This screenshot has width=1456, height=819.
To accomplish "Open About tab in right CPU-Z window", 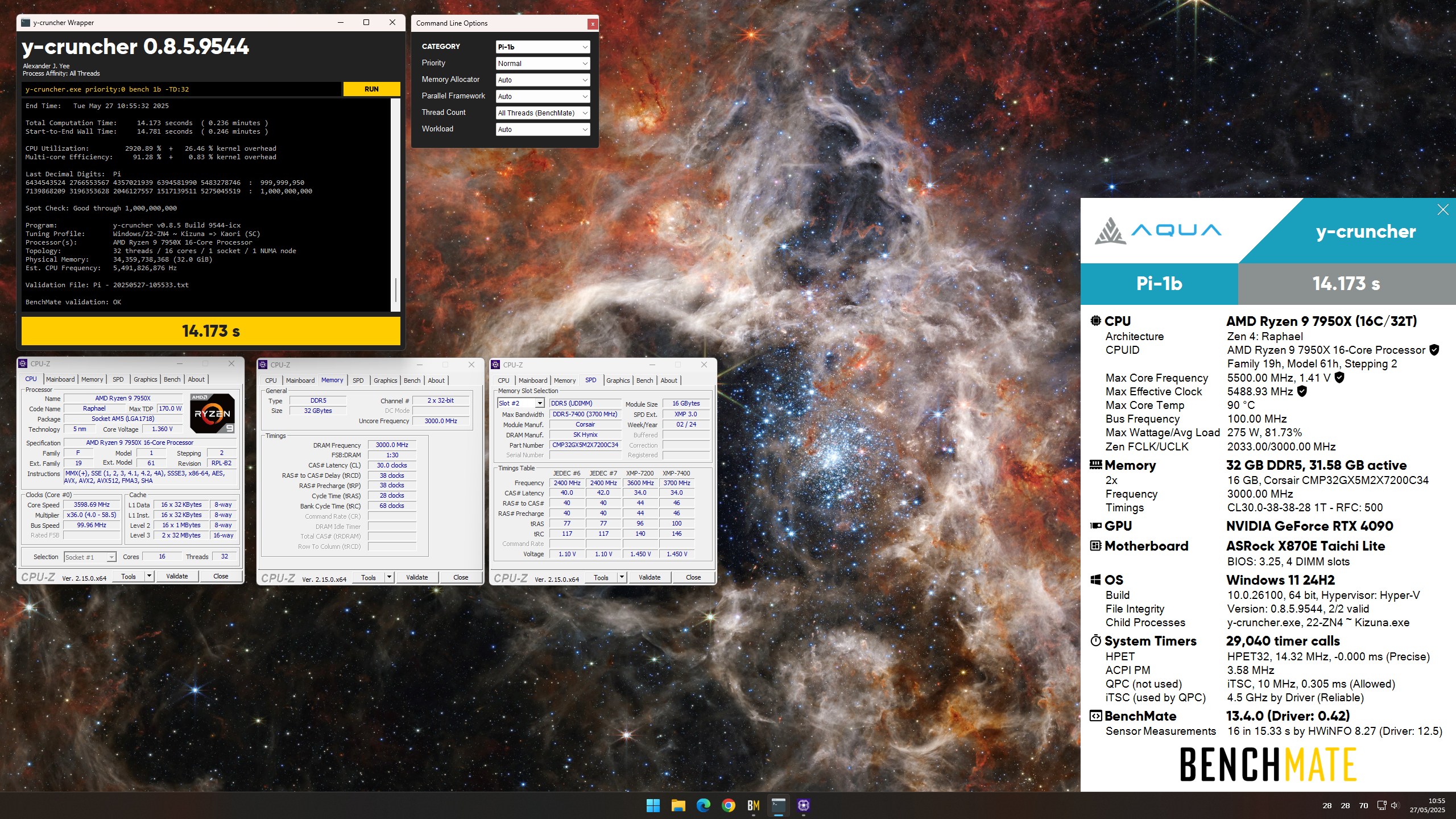I will pos(669,380).
